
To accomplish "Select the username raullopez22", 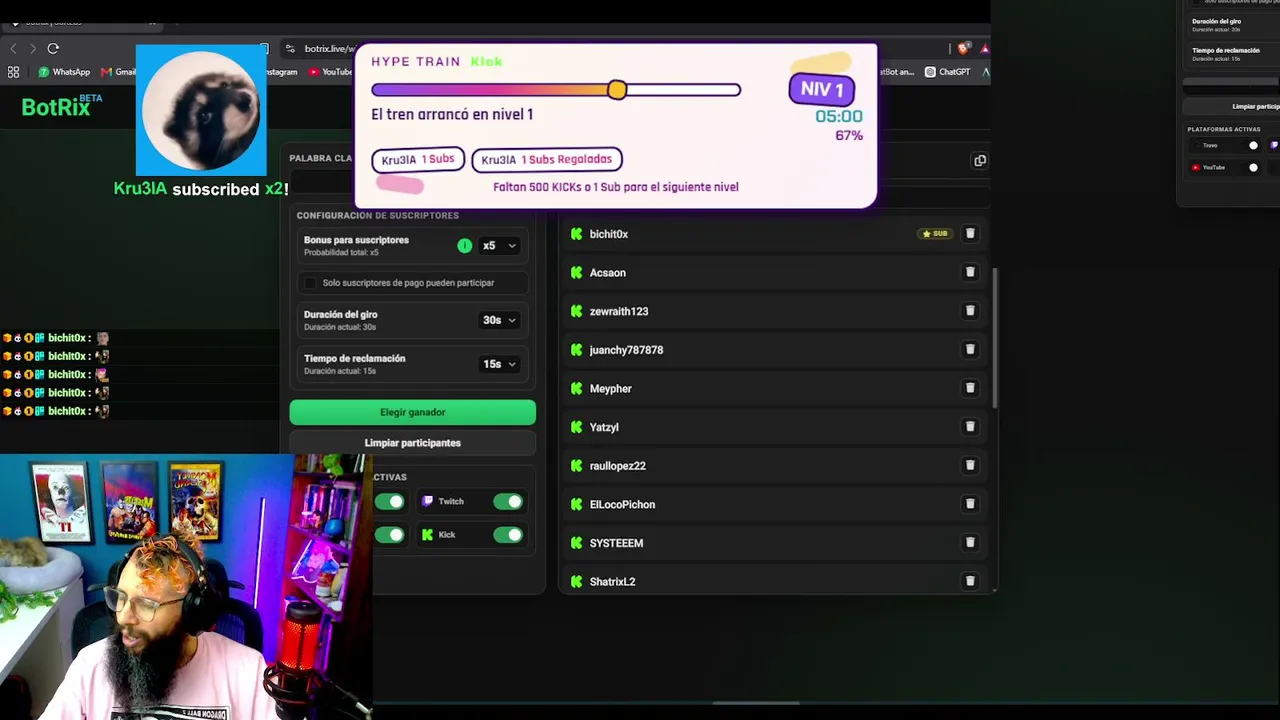I will (x=618, y=466).
